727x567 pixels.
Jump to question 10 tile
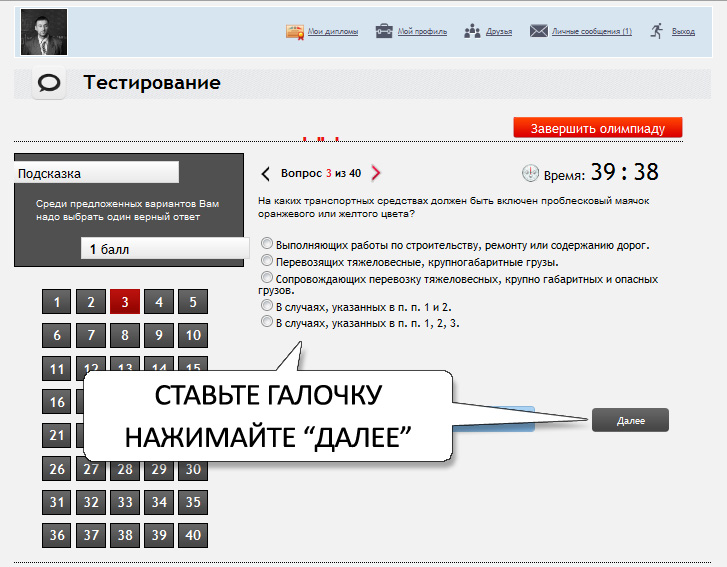pos(193,335)
